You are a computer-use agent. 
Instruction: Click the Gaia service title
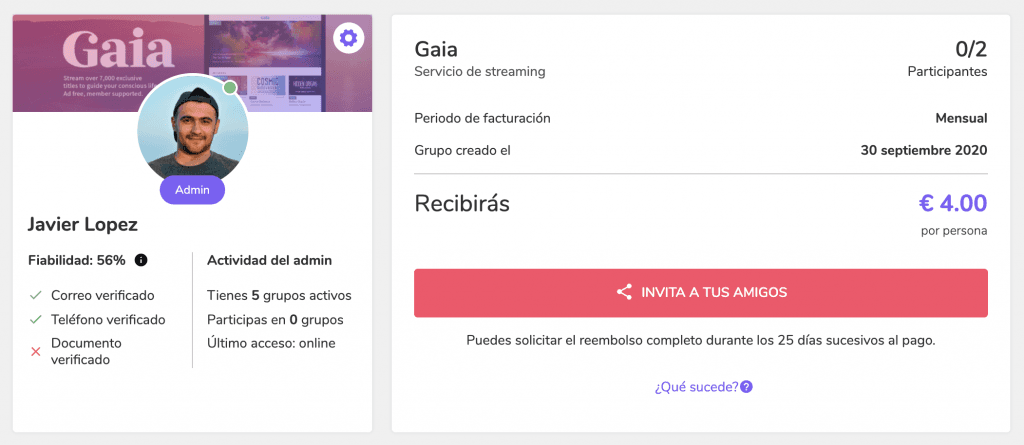coord(436,50)
